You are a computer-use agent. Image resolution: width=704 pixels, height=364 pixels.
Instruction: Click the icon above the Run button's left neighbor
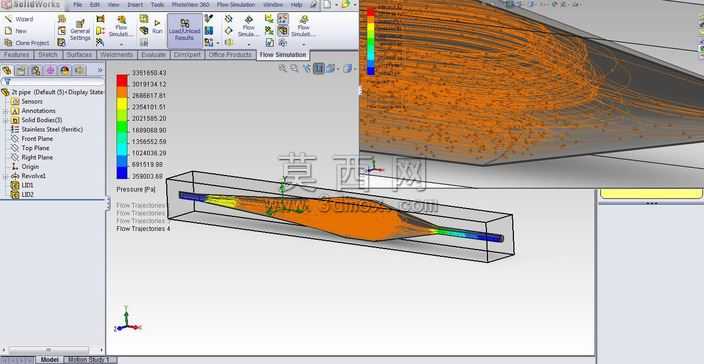pyautogui.click(x=144, y=19)
